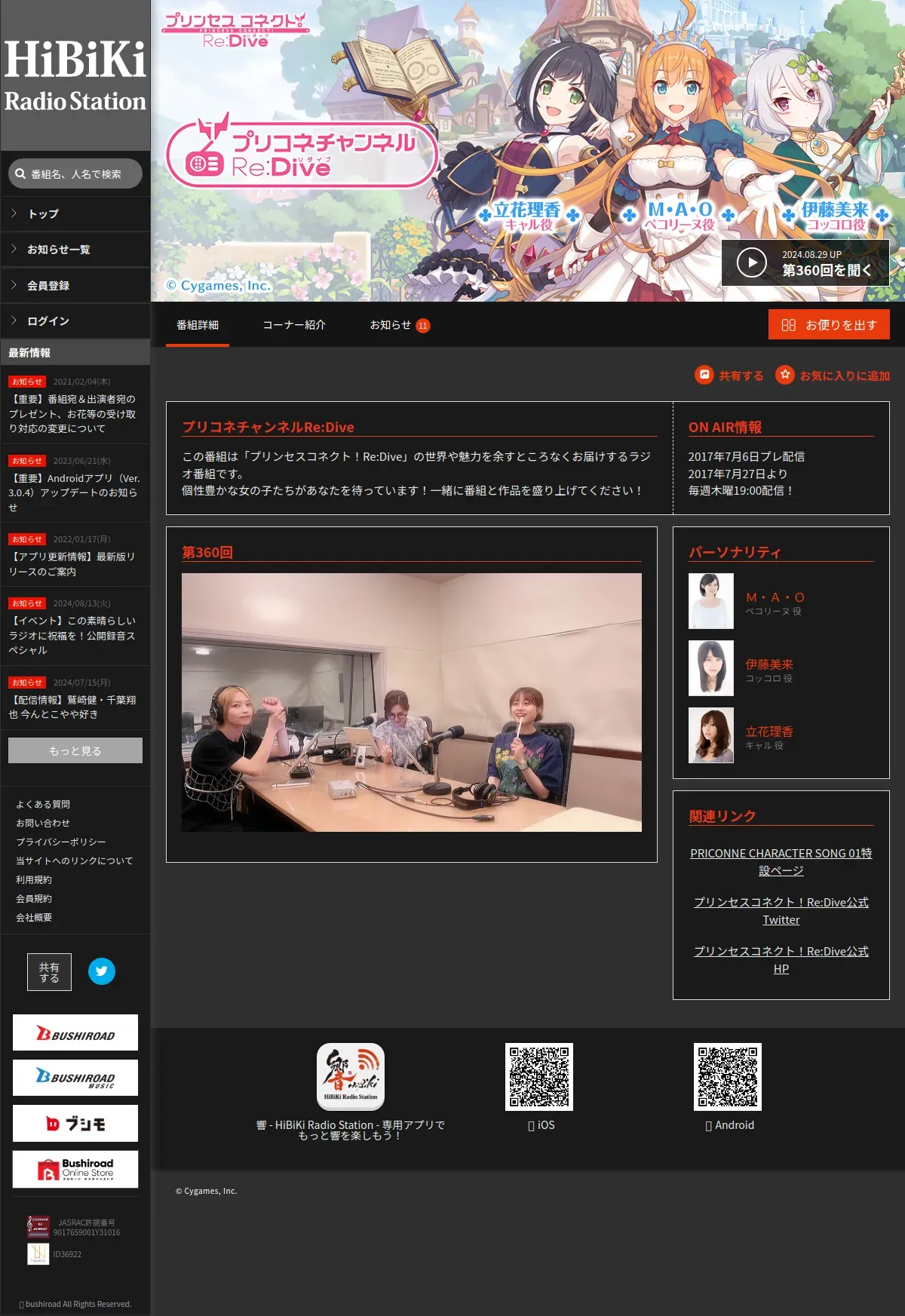The height and width of the screenshot is (1316, 905).
Task: Click the ID36922 license badge icon
Action: 38,1253
